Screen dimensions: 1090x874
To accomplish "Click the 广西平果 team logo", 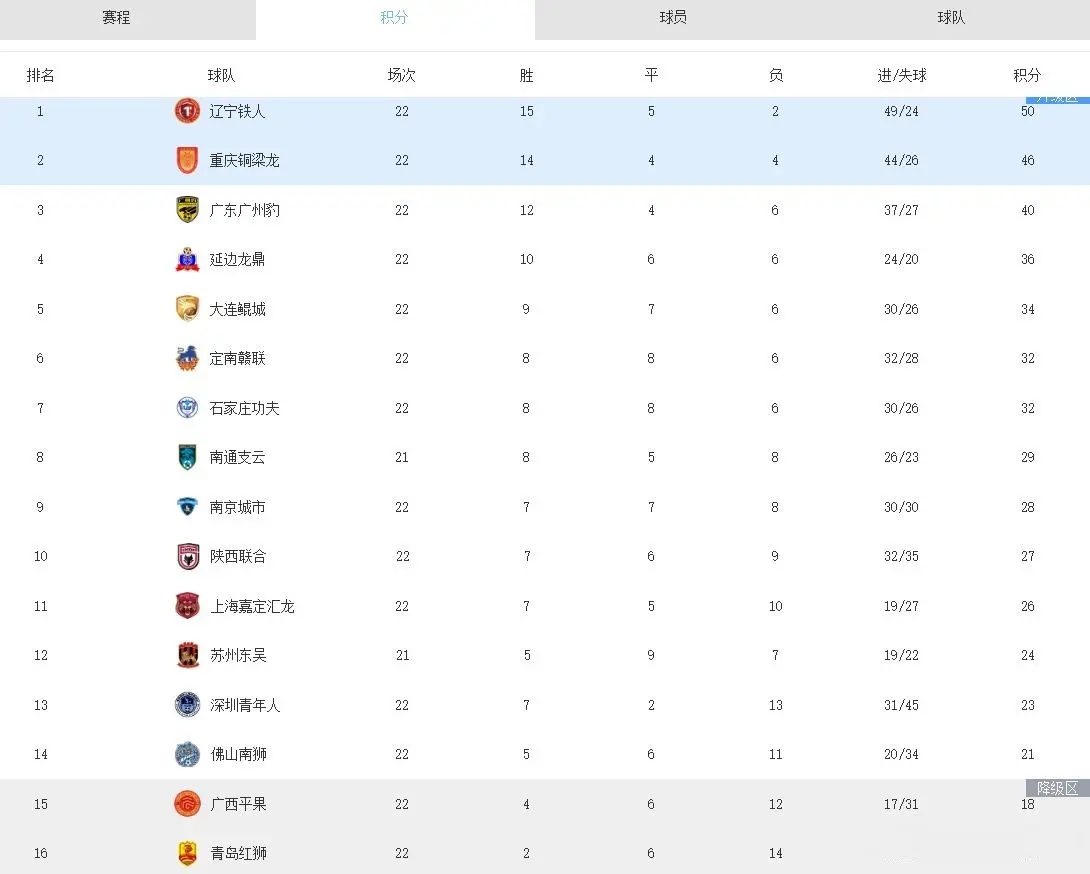I will tap(187, 804).
